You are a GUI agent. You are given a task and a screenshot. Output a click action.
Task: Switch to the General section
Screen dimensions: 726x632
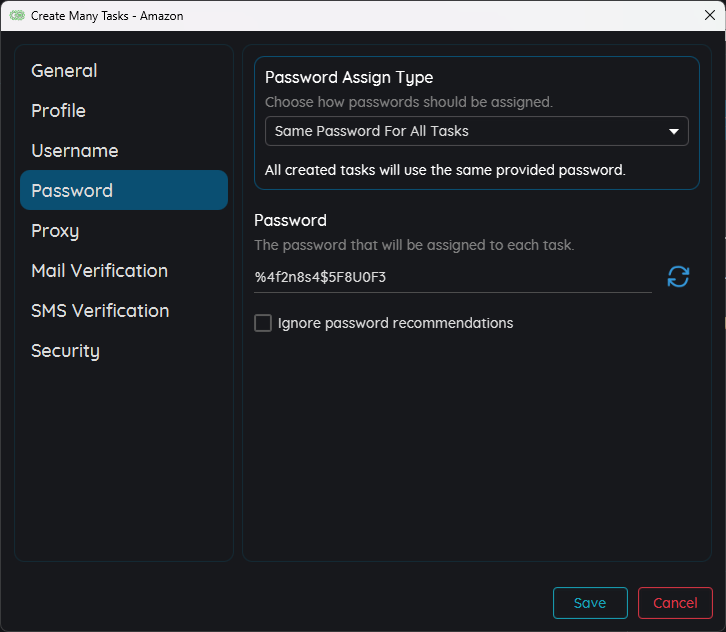[x=64, y=71]
